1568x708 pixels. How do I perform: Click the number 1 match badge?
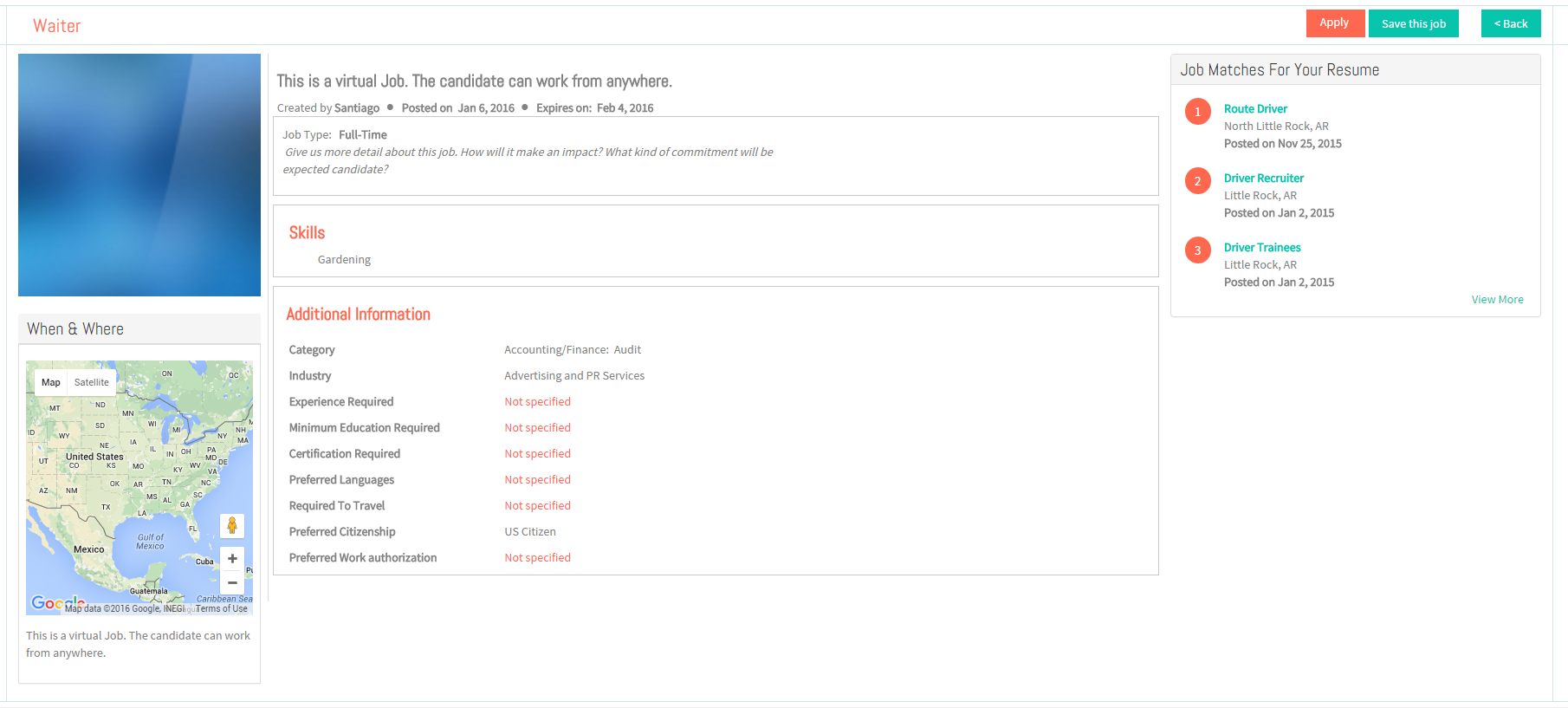pos(1198,112)
